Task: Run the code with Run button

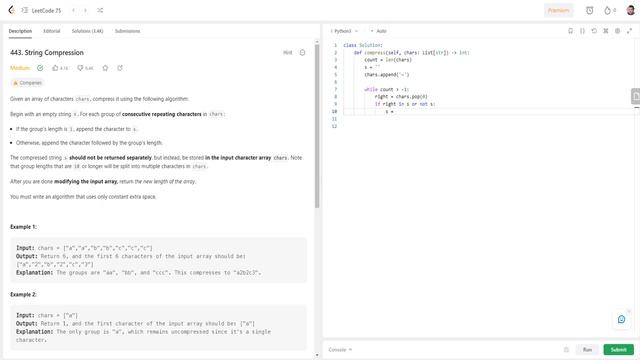Action: click(587, 350)
